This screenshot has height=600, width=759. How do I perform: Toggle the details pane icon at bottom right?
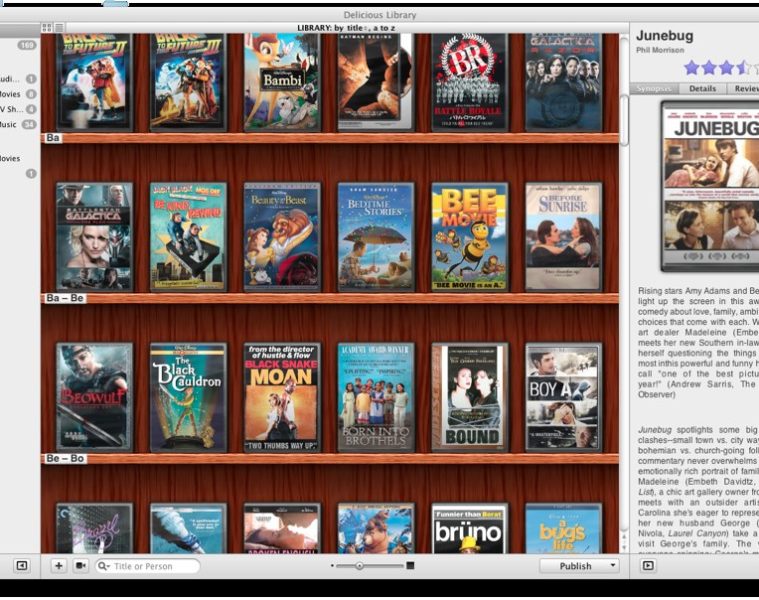(648, 566)
